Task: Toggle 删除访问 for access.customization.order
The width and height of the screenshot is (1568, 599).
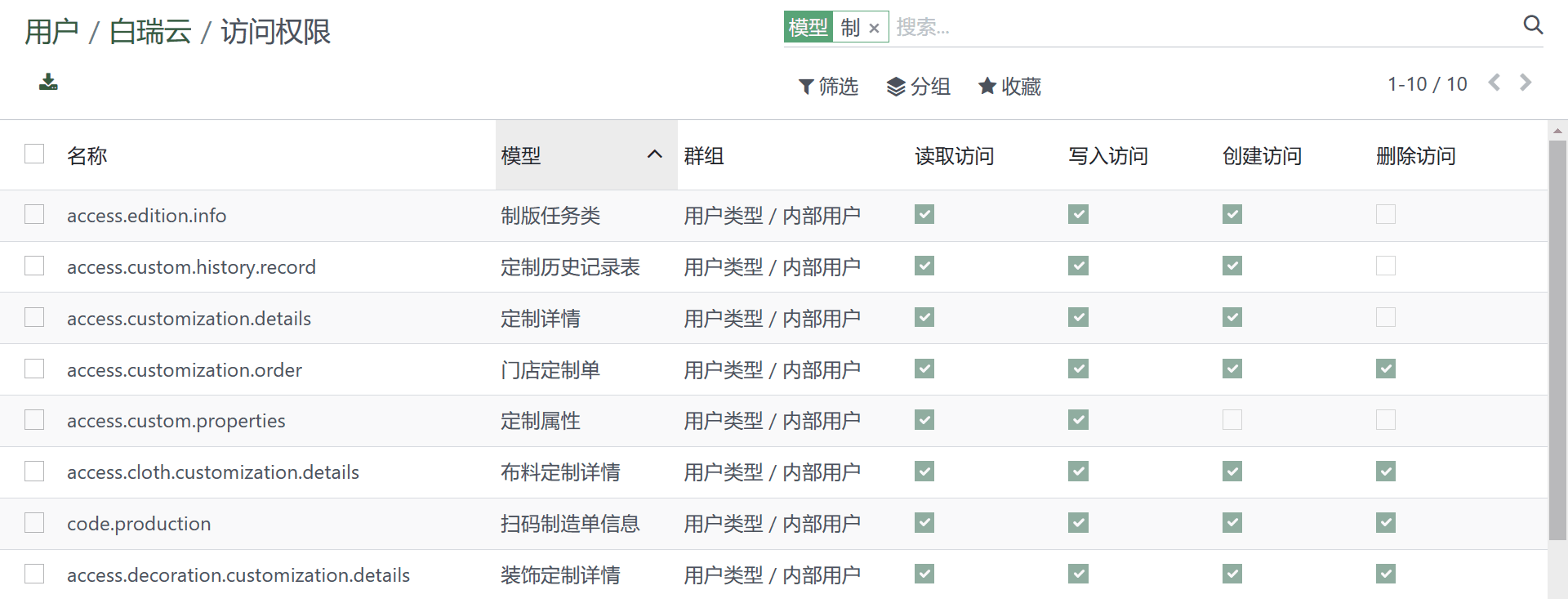Action: point(1386,369)
